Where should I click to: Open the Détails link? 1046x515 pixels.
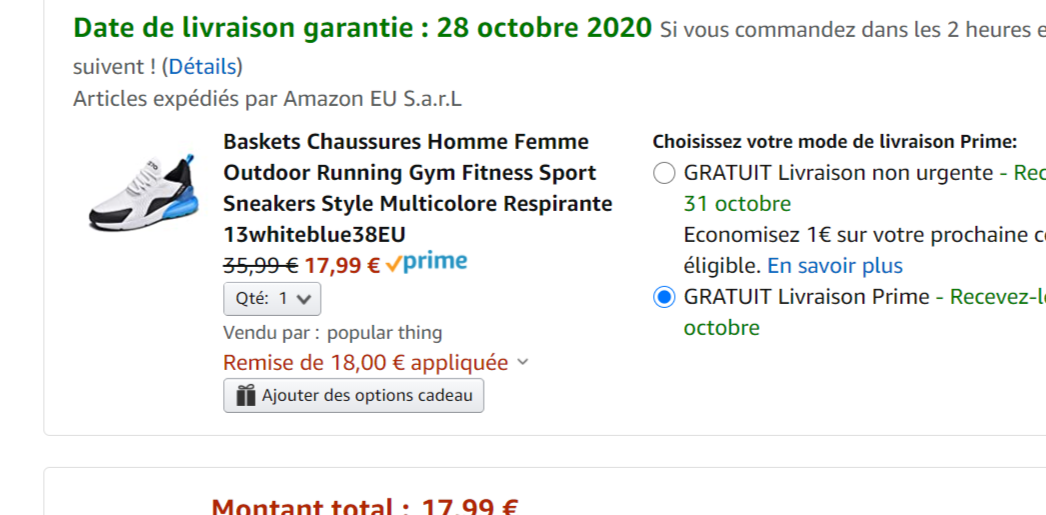[202, 67]
